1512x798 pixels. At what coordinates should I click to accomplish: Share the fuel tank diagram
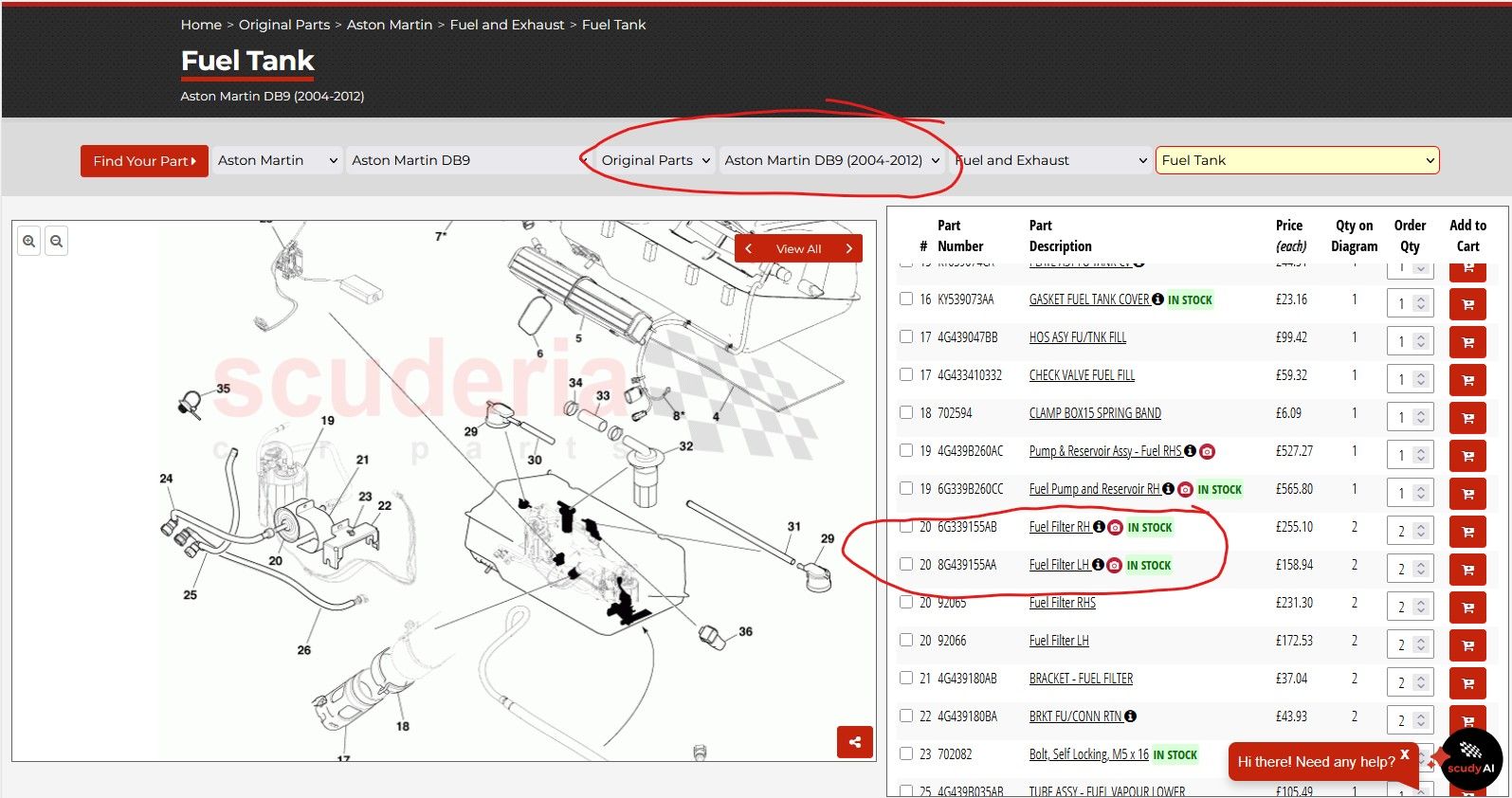click(855, 742)
